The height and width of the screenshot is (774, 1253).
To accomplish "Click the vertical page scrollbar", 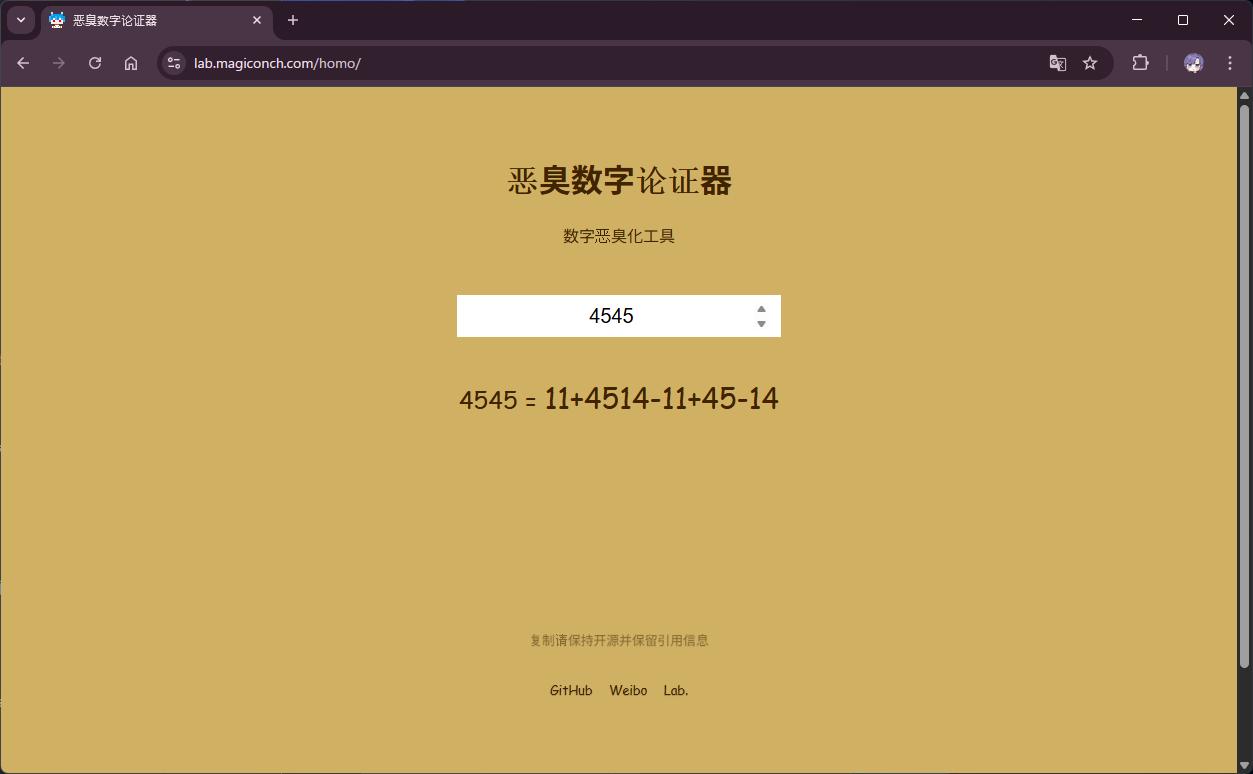I will (1245, 386).
